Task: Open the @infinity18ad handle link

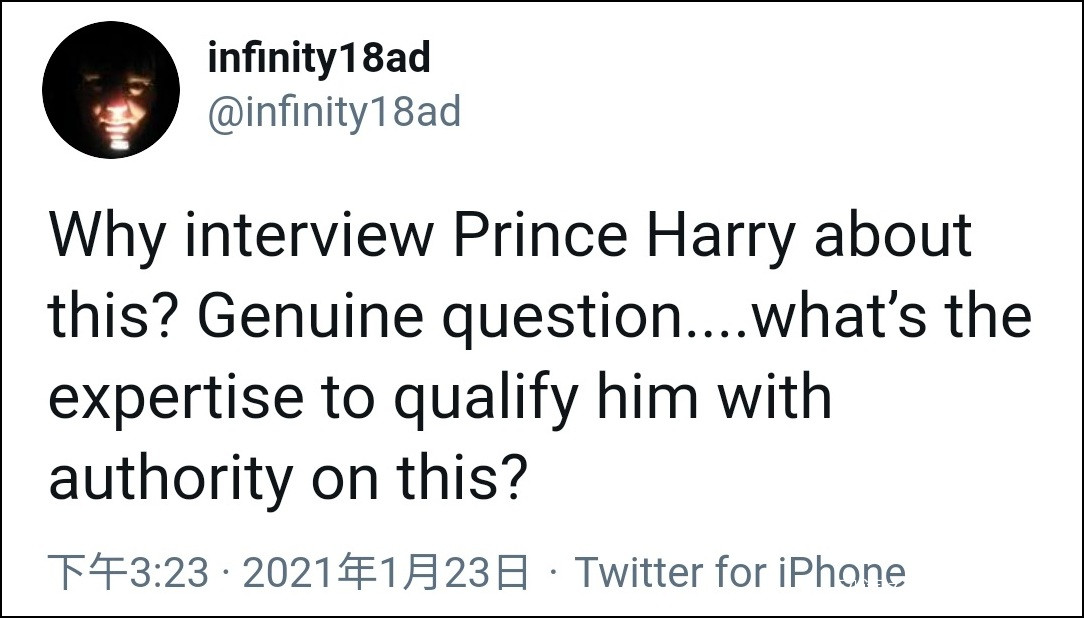Action: tap(333, 112)
